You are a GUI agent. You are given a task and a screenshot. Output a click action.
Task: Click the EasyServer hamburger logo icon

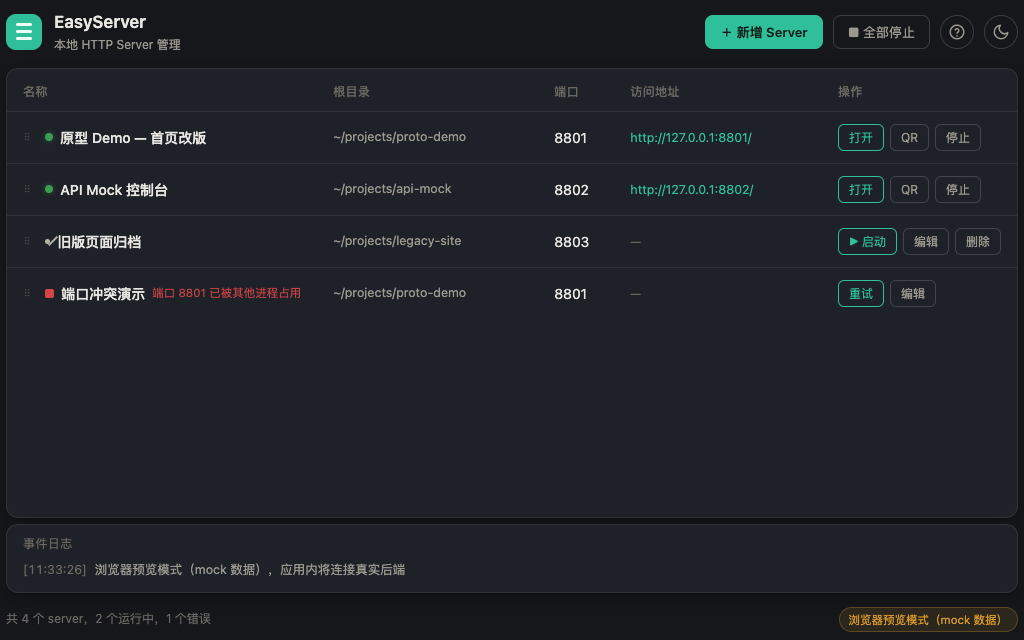[x=24, y=32]
